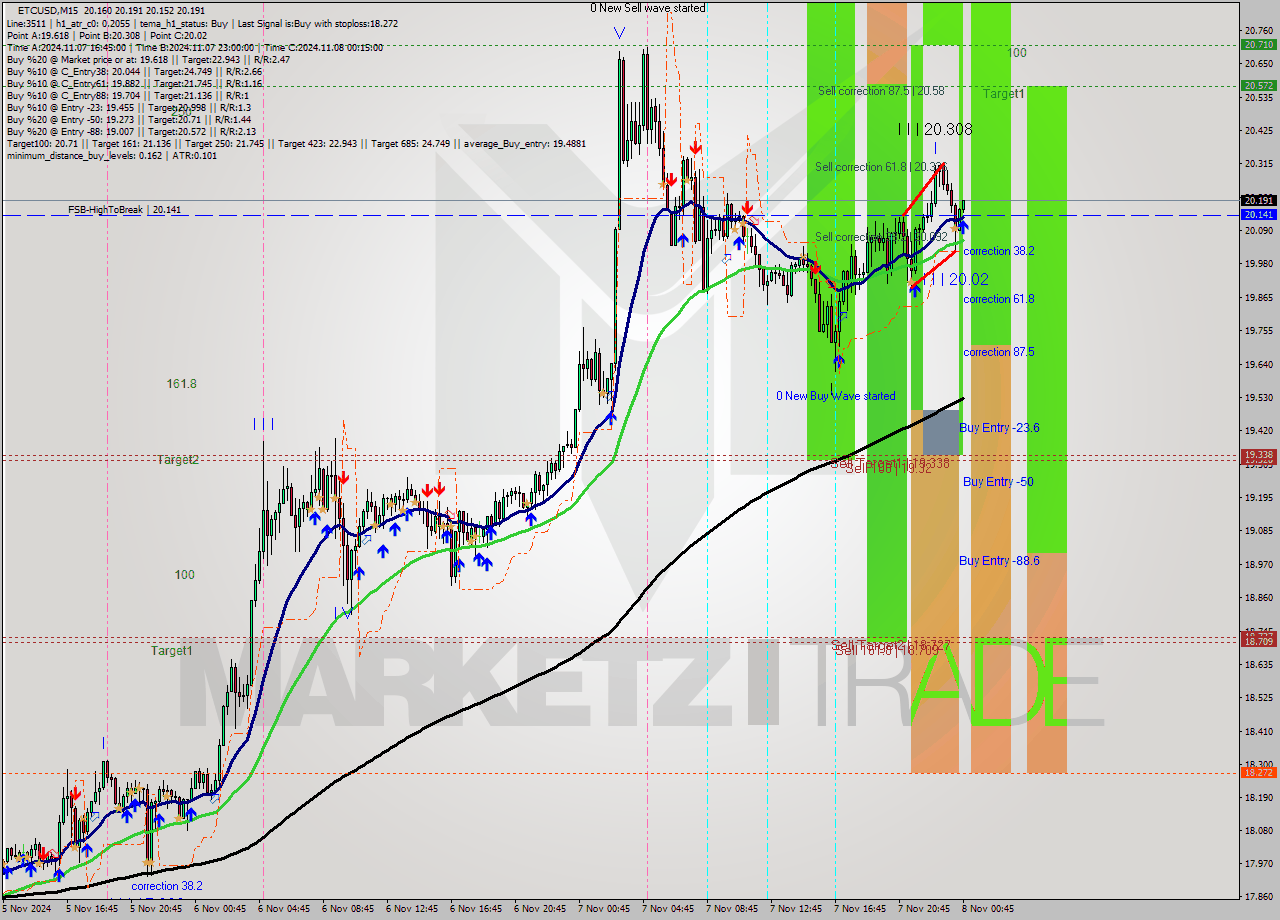Select the FSB-HighToBreak | 20.141 label
The width and height of the screenshot is (1280, 920).
pyautogui.click(x=125, y=210)
